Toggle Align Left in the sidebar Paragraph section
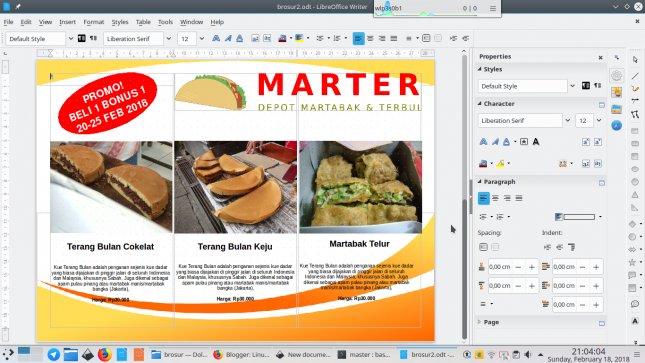The width and height of the screenshot is (645, 363). point(483,198)
